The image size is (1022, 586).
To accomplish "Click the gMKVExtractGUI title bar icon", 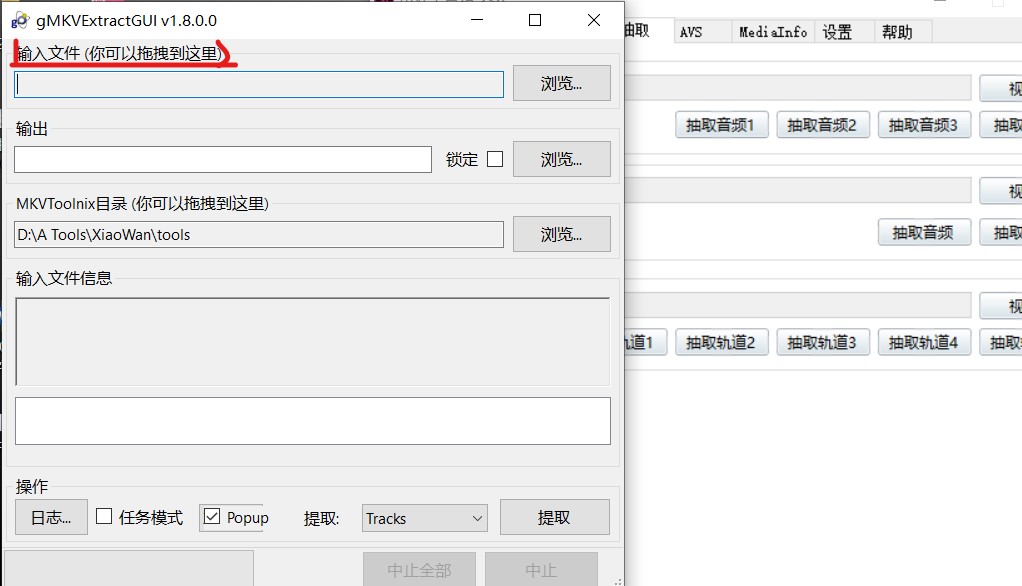I will 21,19.
